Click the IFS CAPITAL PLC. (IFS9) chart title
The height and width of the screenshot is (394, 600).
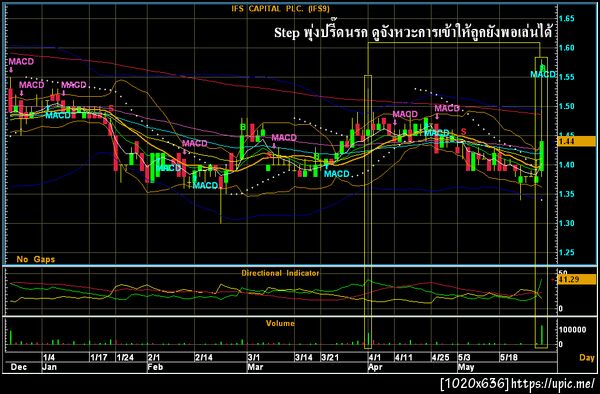280,9
